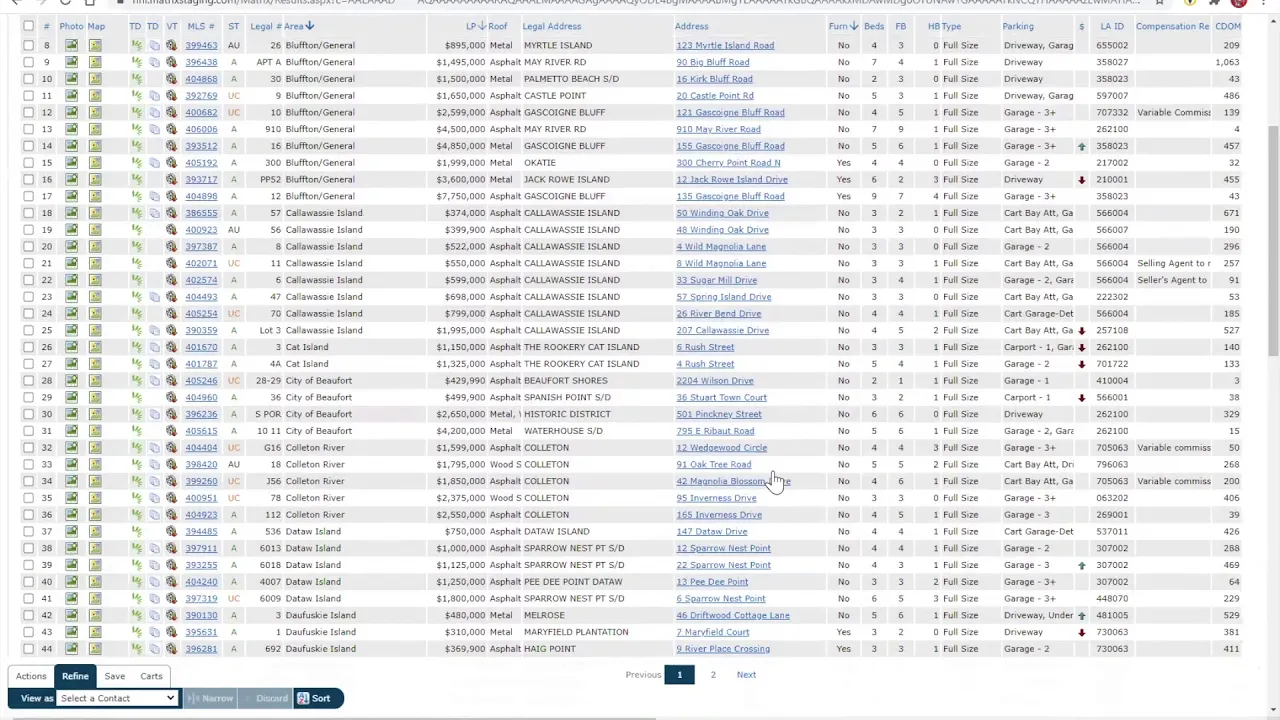Open photo icon for MLS 399463

click(x=71, y=45)
